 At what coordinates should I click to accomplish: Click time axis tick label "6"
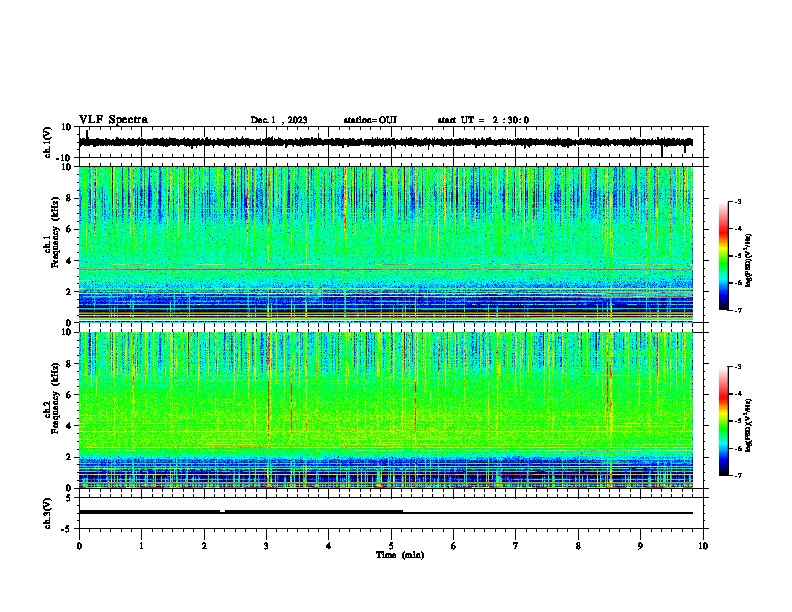click(453, 546)
